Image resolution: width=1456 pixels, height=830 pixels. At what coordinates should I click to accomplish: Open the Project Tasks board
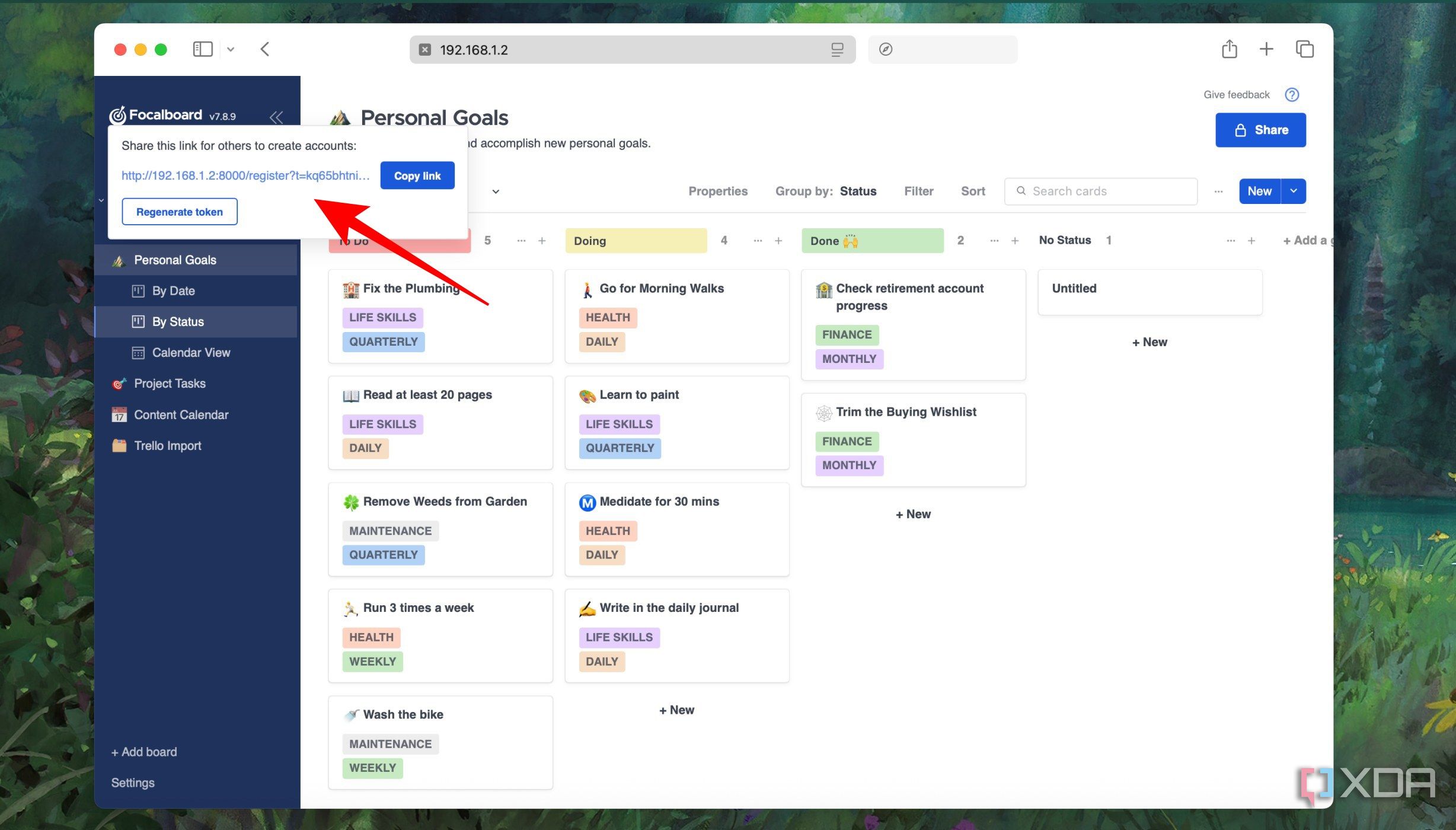click(x=196, y=384)
